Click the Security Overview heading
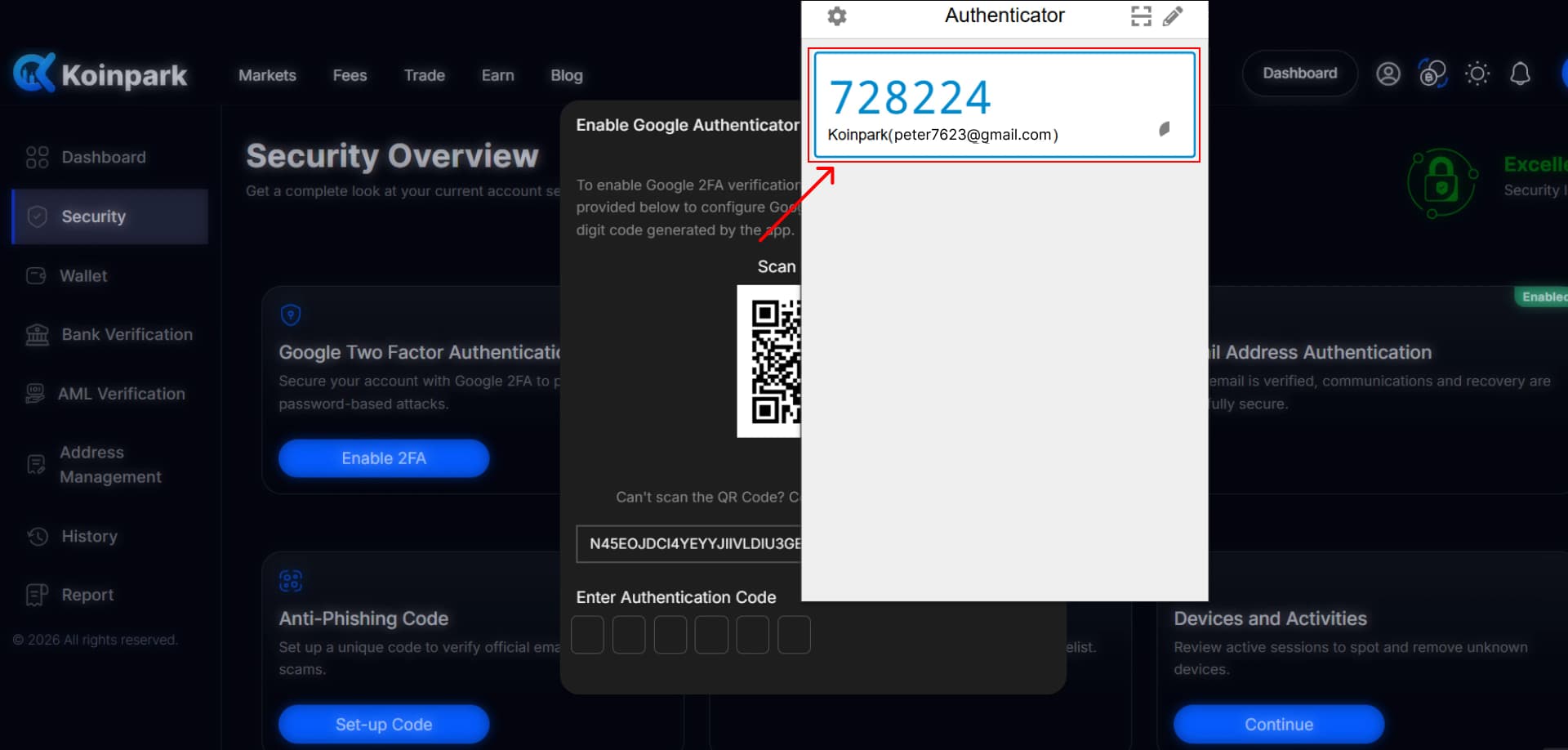This screenshot has height=750, width=1568. [393, 156]
